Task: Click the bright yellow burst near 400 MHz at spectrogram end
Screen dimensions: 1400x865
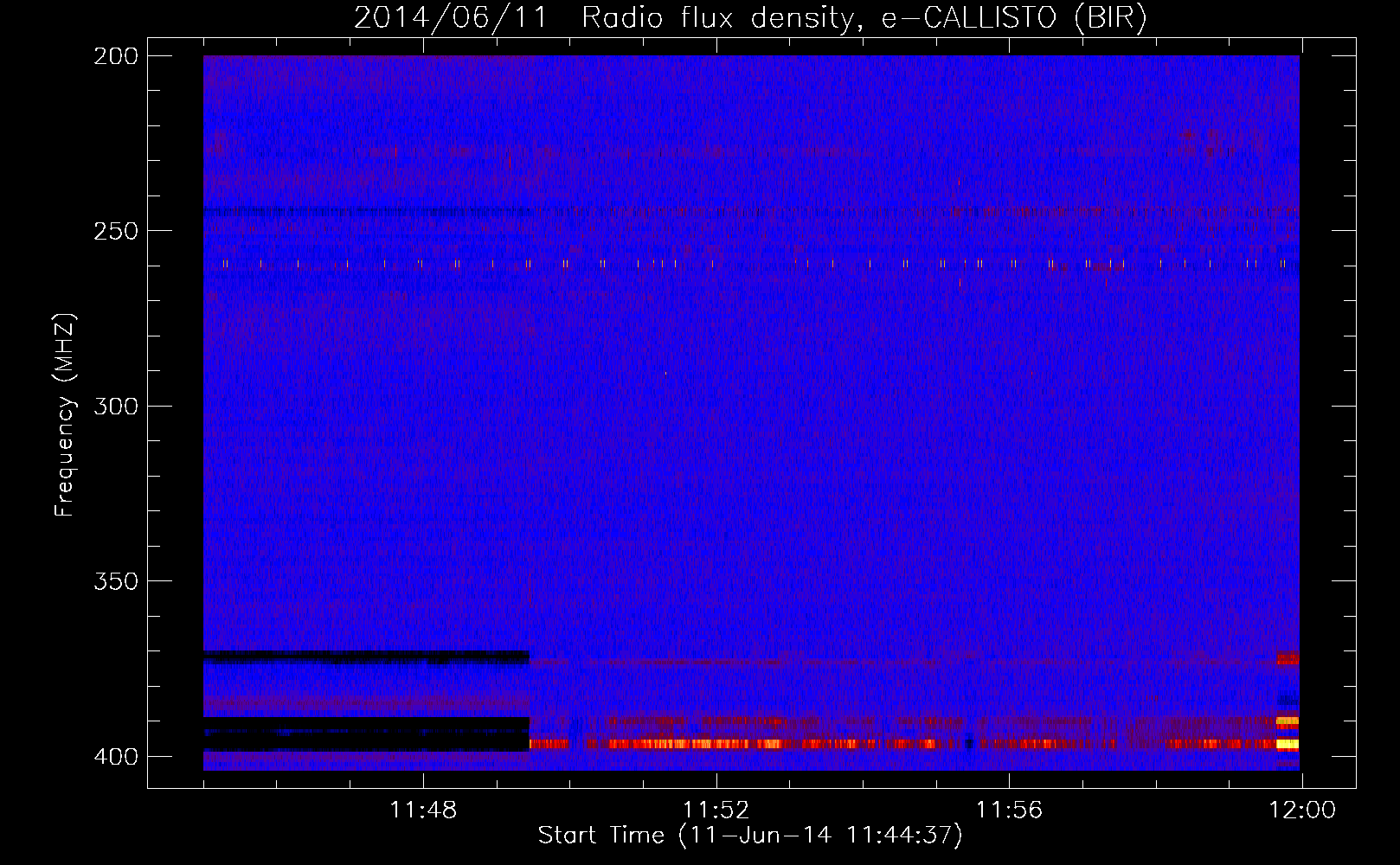Action: click(x=1288, y=744)
